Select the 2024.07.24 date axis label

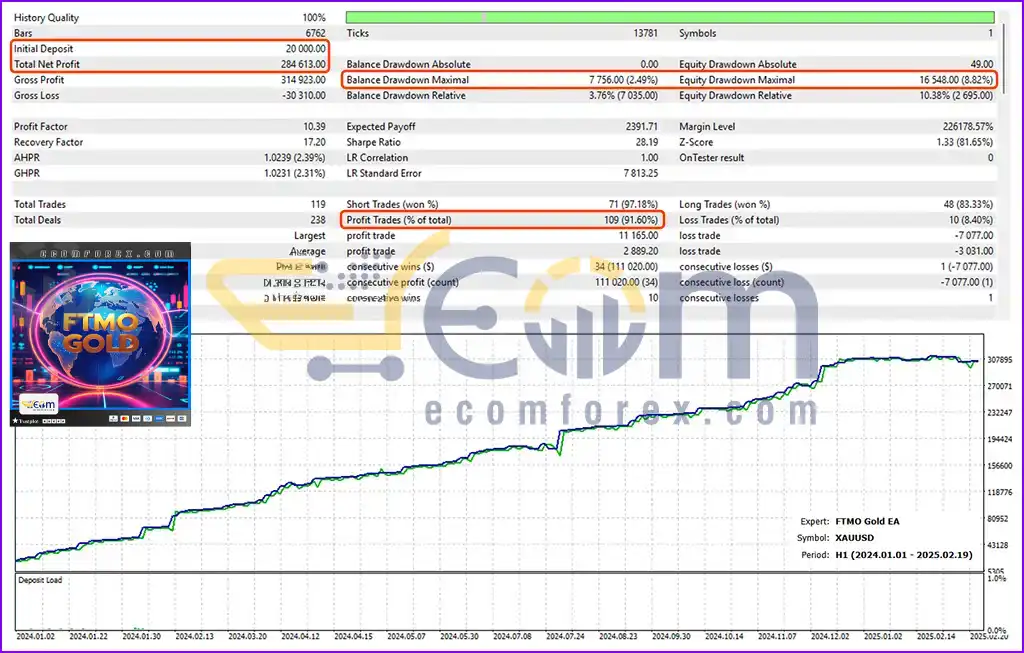(x=565, y=636)
